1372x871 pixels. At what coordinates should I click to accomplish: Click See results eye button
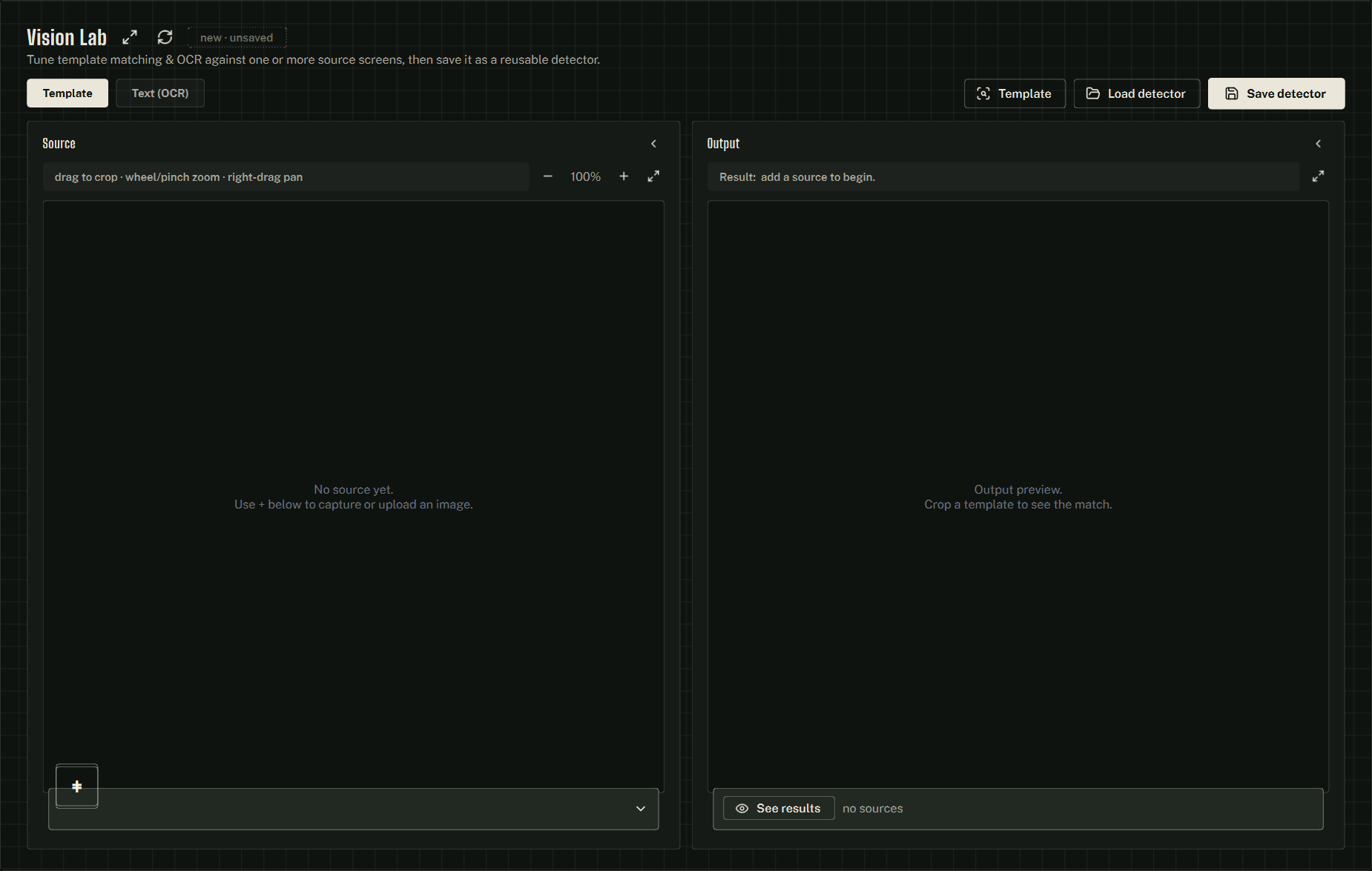click(779, 808)
